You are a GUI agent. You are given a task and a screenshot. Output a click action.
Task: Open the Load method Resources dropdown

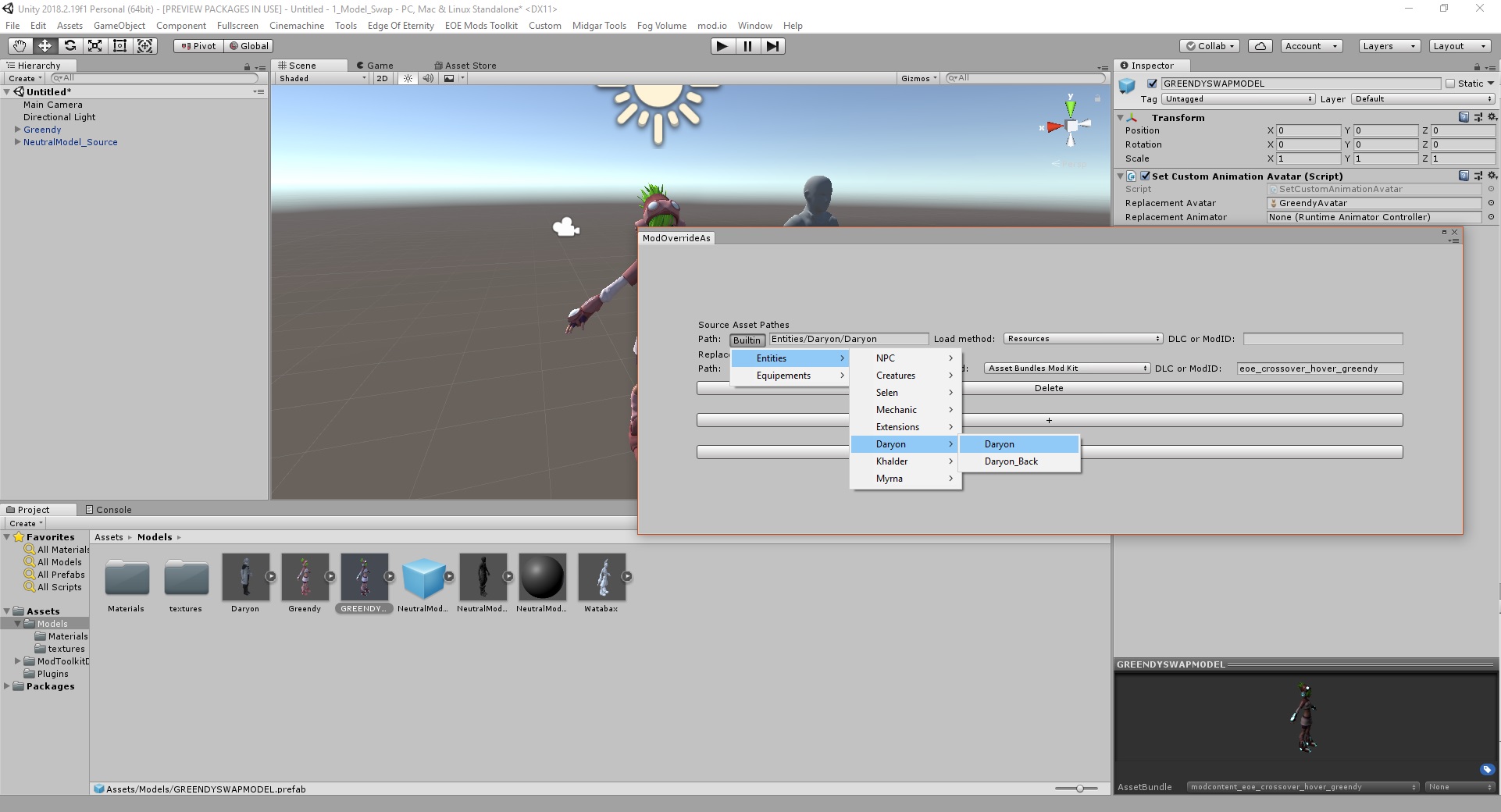coord(1083,339)
